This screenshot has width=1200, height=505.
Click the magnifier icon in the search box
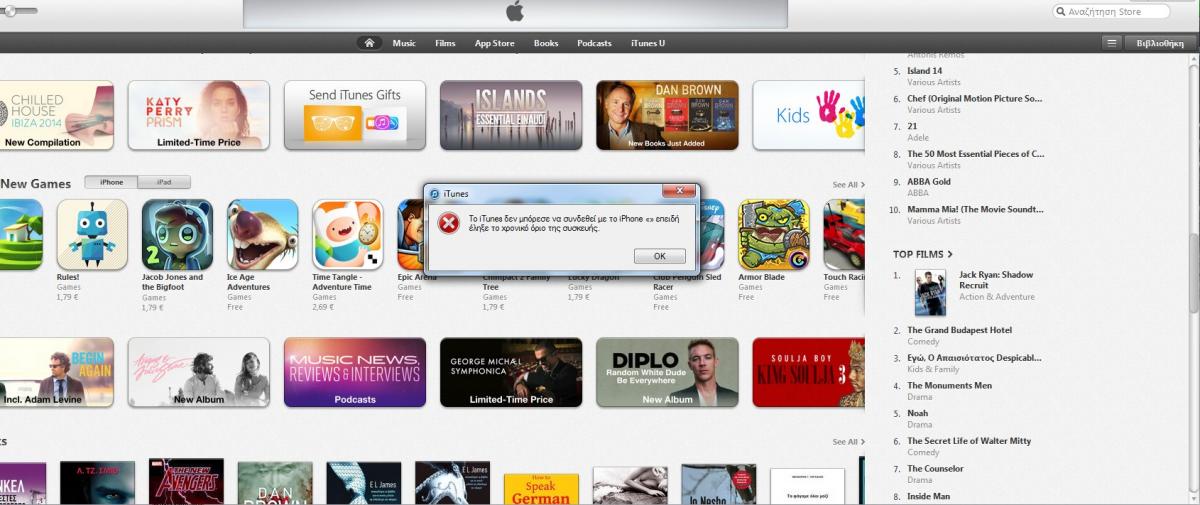coord(1060,12)
